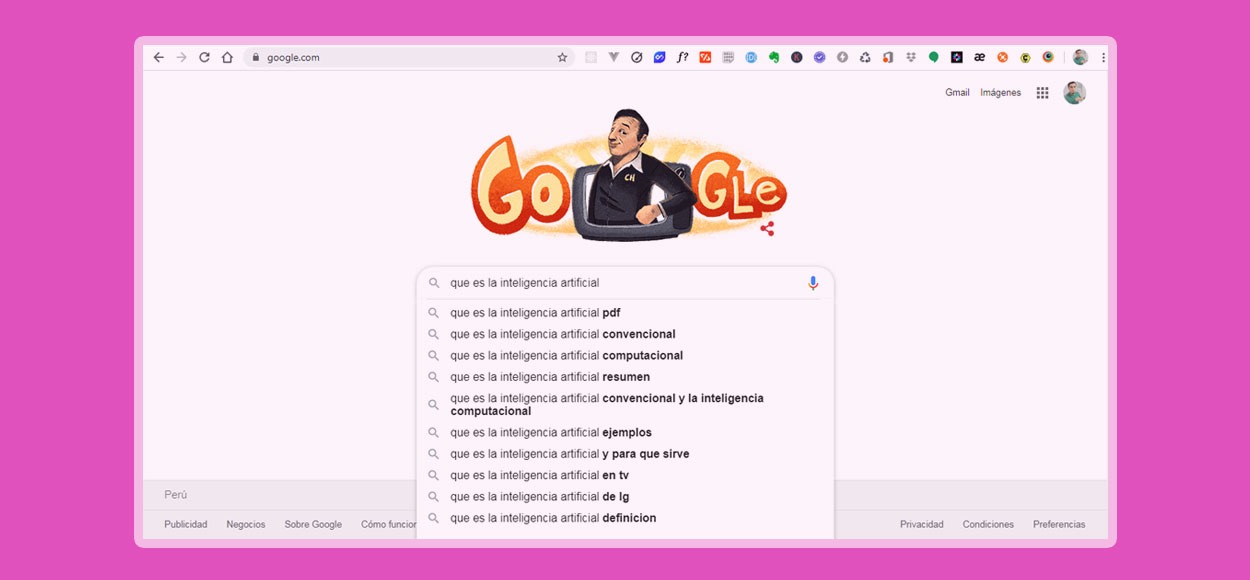The image size is (1250, 580).
Task: Open Gmail link
Action: coord(957,93)
